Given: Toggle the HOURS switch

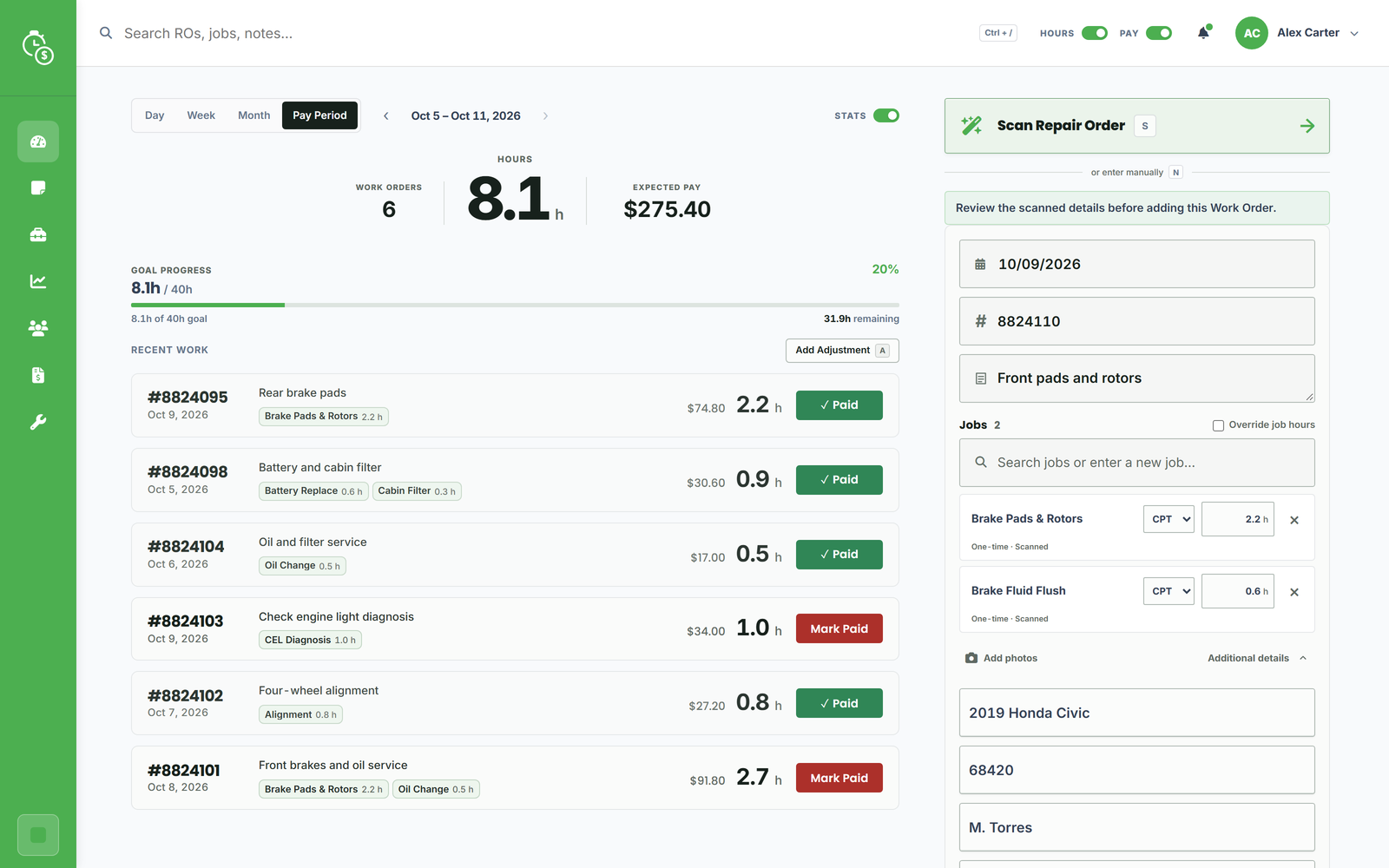Looking at the screenshot, I should 1095,33.
